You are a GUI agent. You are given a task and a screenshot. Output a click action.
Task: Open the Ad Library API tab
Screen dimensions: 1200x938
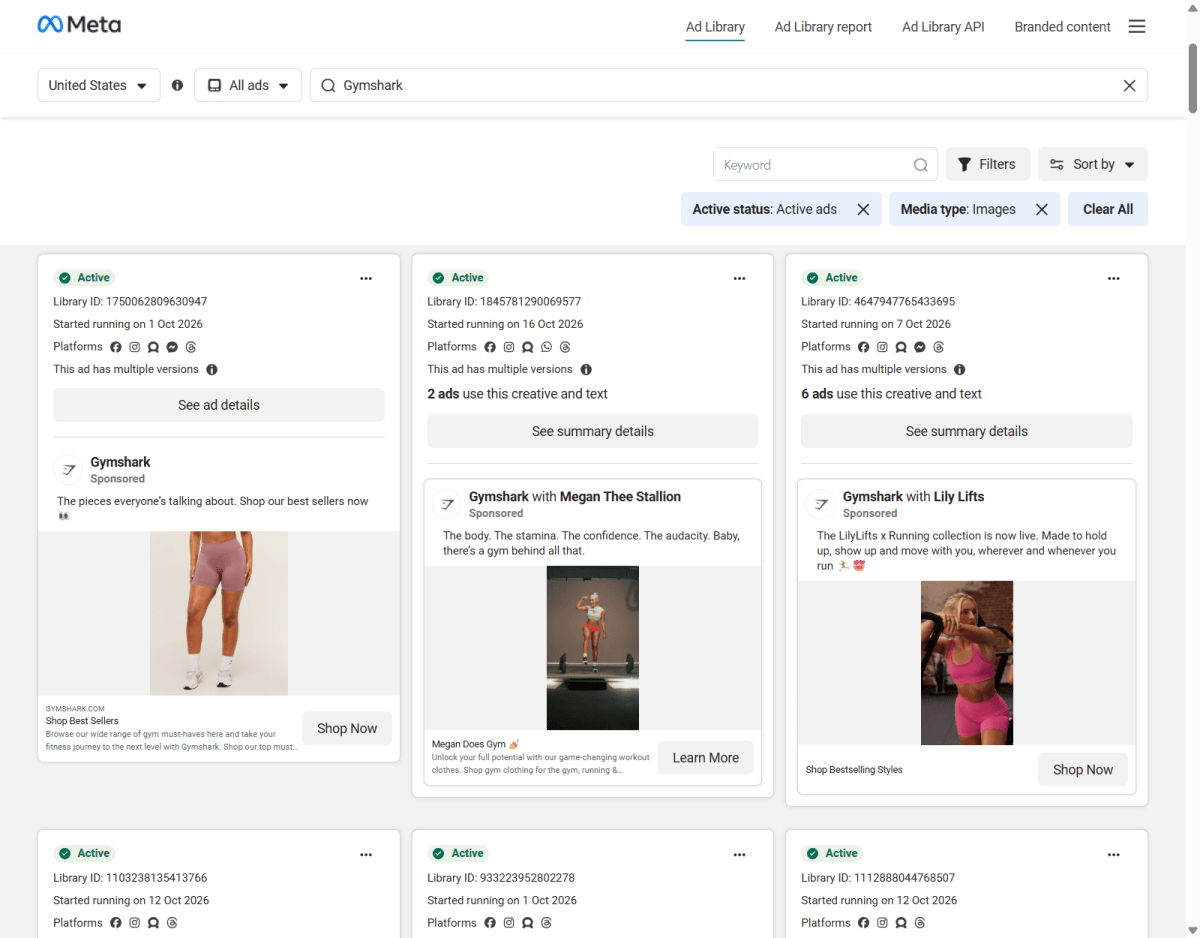pos(943,27)
